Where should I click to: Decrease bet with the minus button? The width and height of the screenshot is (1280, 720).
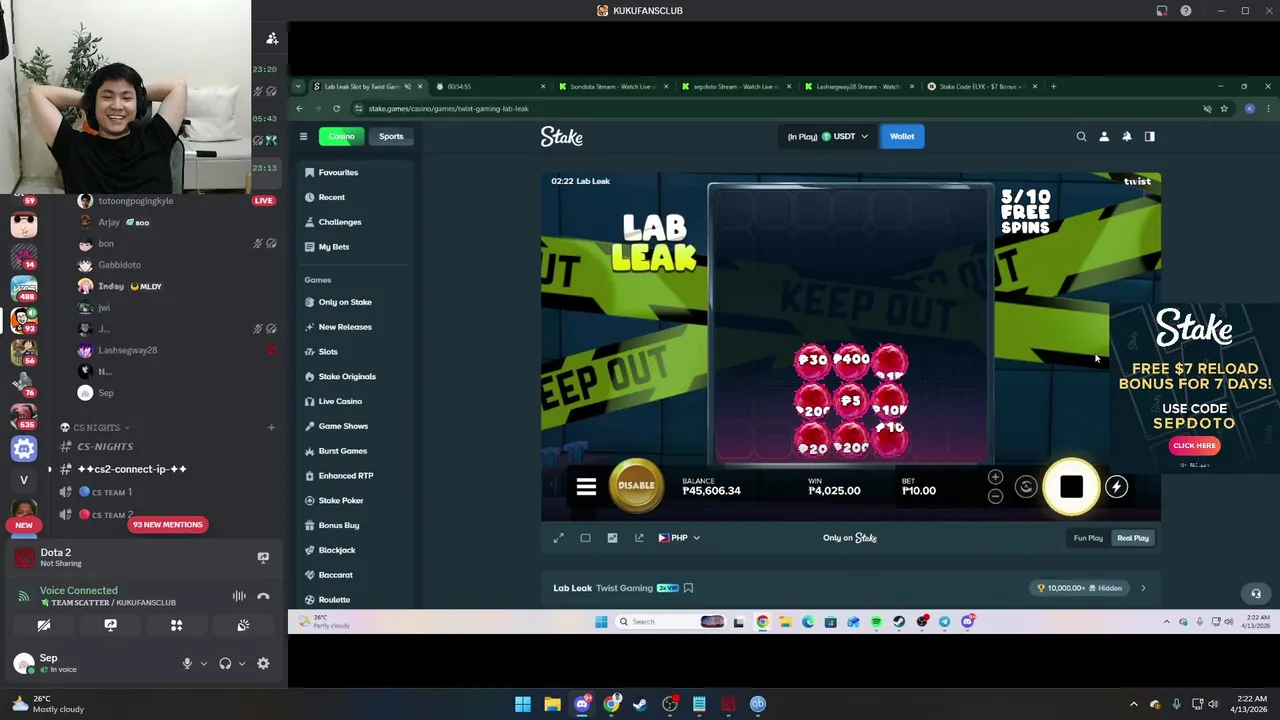995,497
